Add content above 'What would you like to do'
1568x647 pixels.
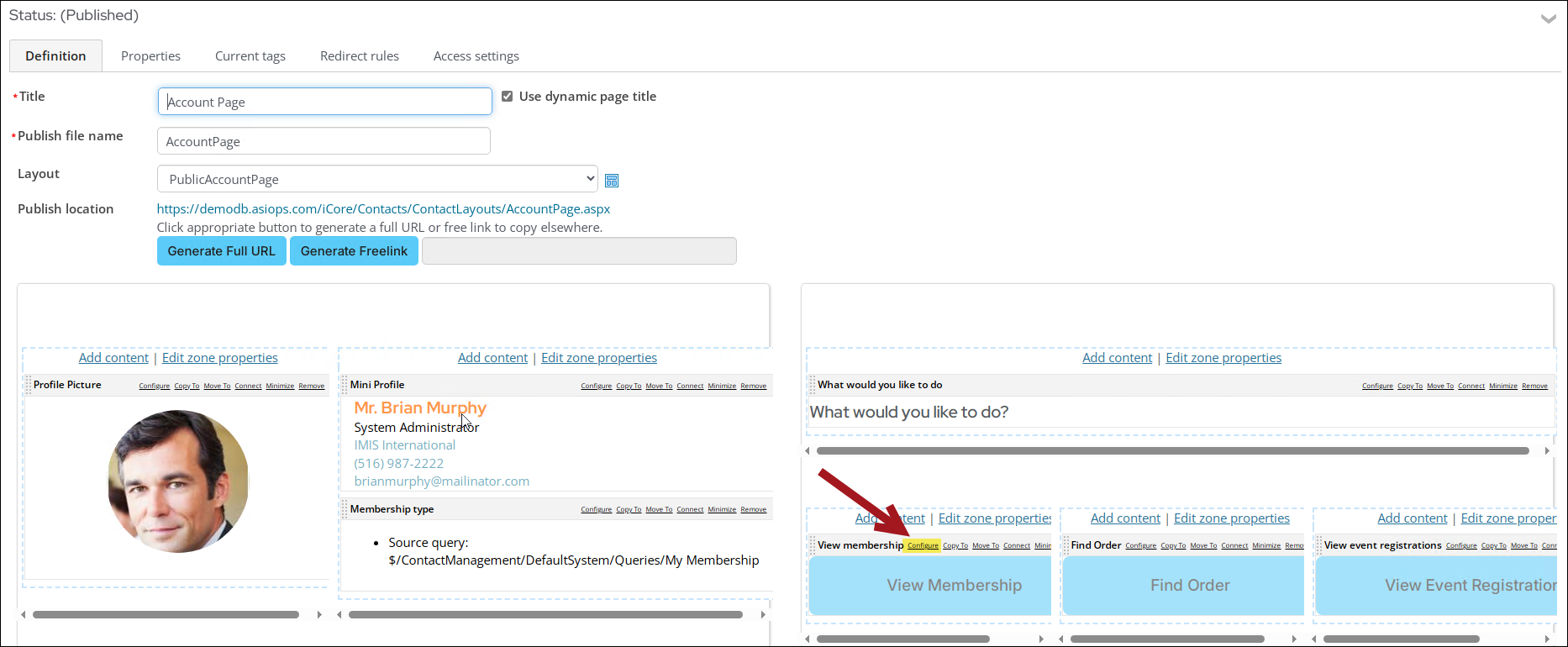(1118, 357)
